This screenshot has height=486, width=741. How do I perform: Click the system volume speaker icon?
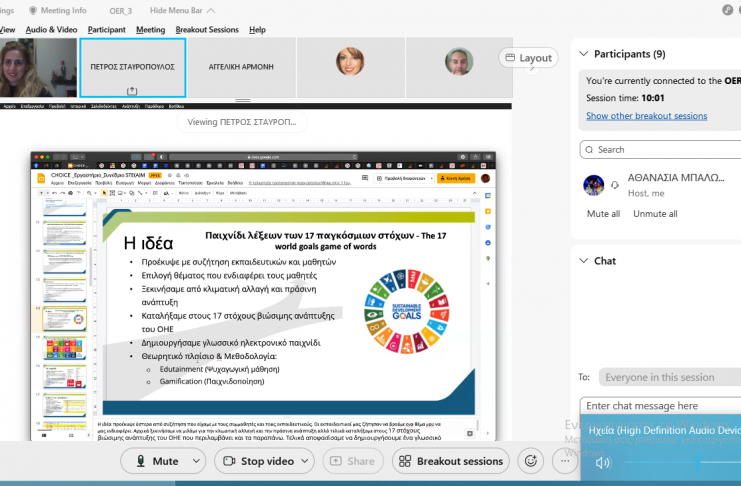tap(602, 463)
